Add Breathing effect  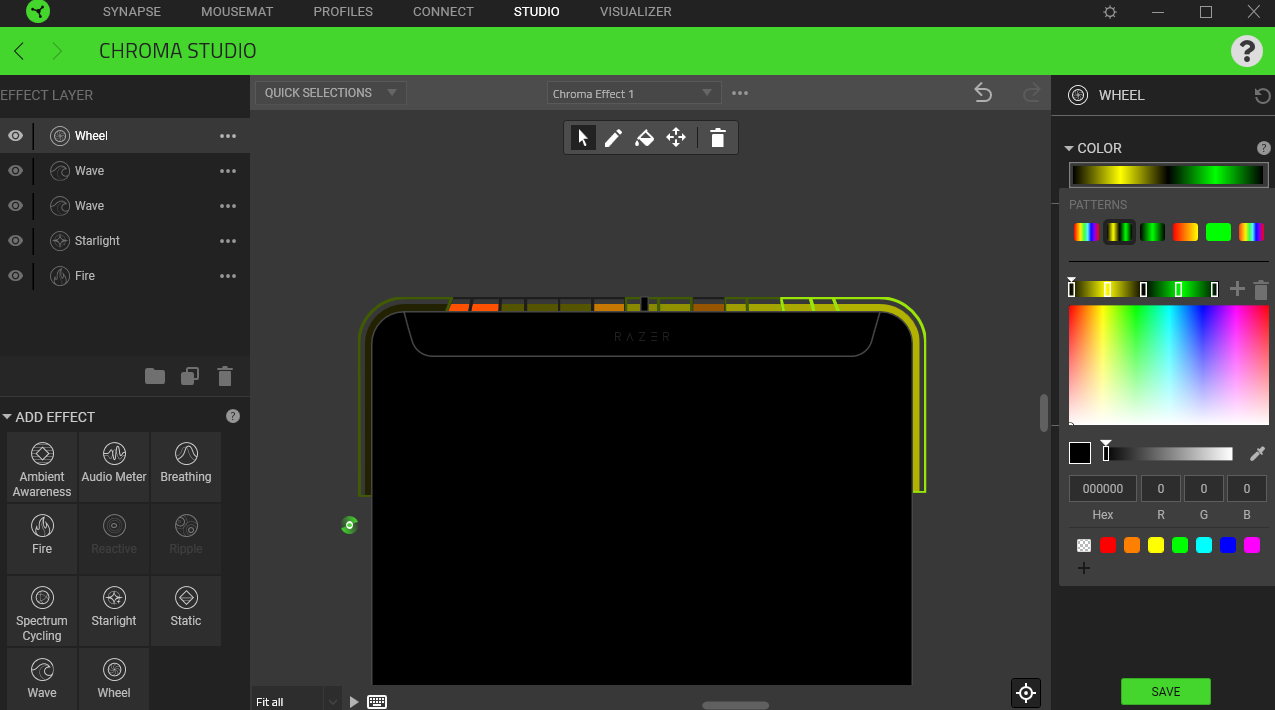click(x=186, y=467)
